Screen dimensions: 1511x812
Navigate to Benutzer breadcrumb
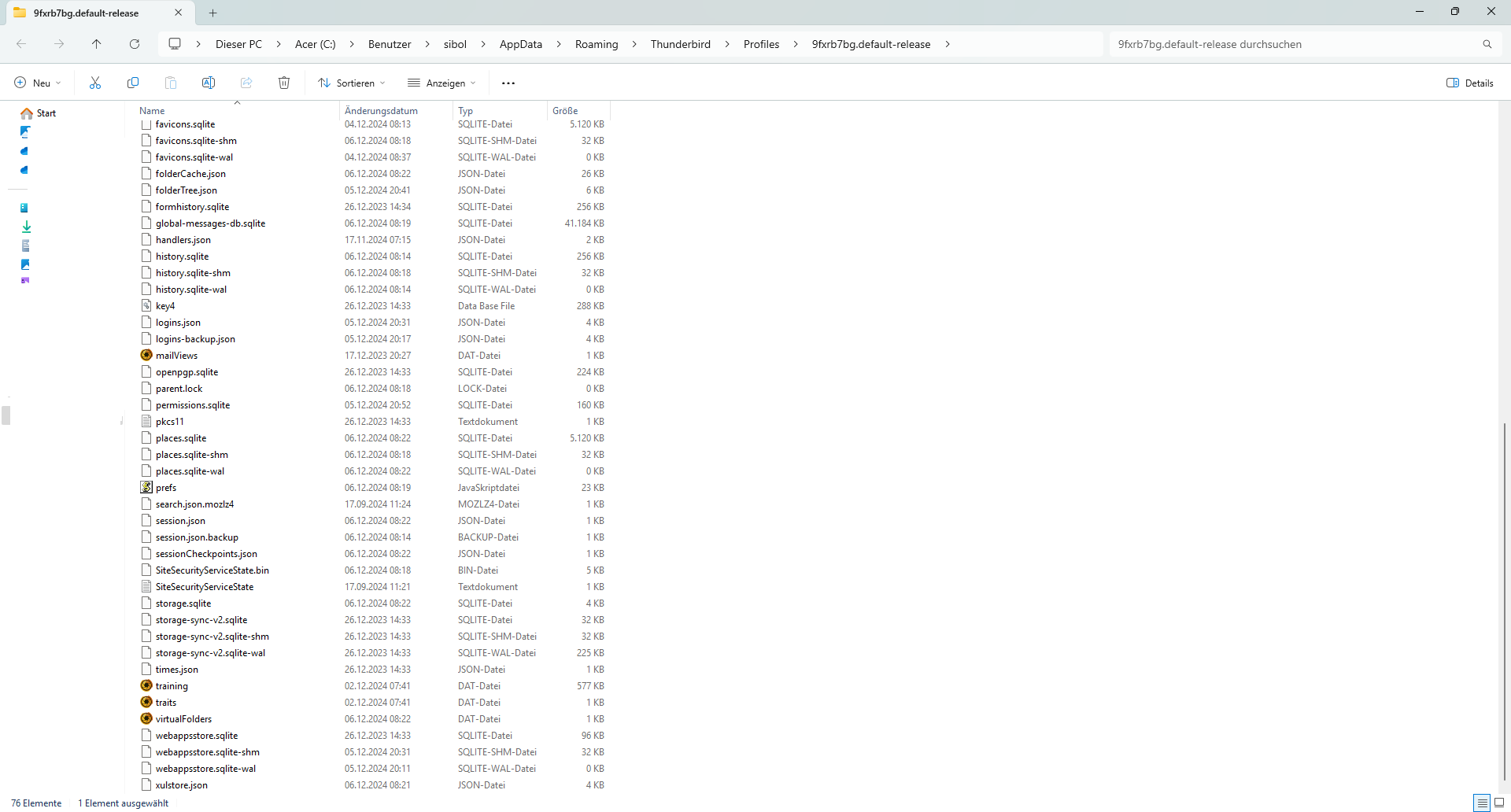[390, 44]
